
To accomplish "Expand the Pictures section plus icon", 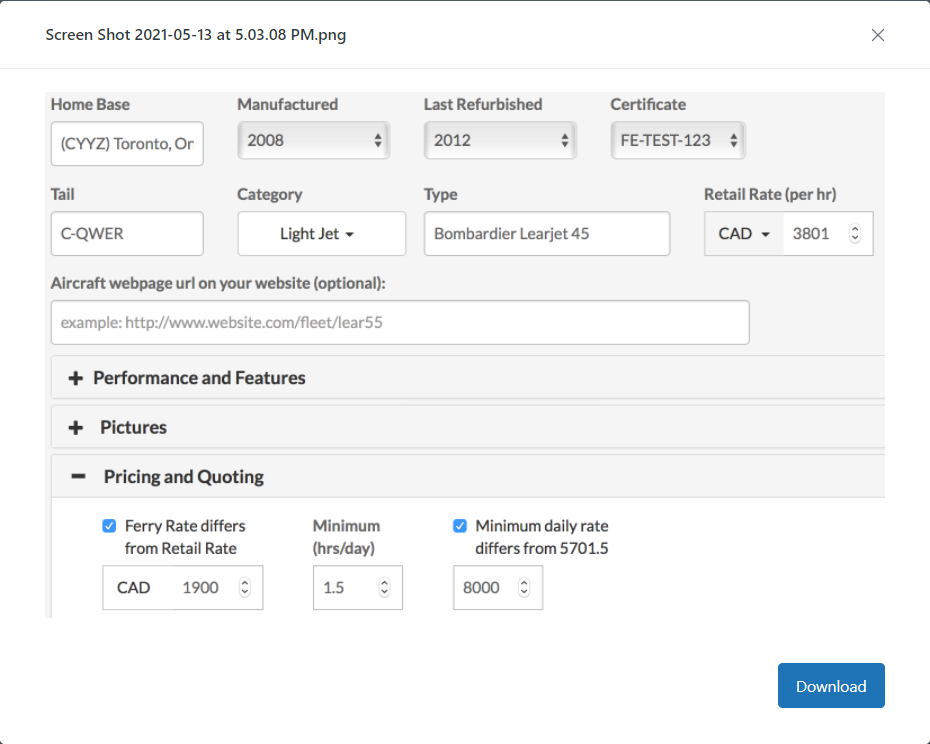I will click(x=76, y=428).
